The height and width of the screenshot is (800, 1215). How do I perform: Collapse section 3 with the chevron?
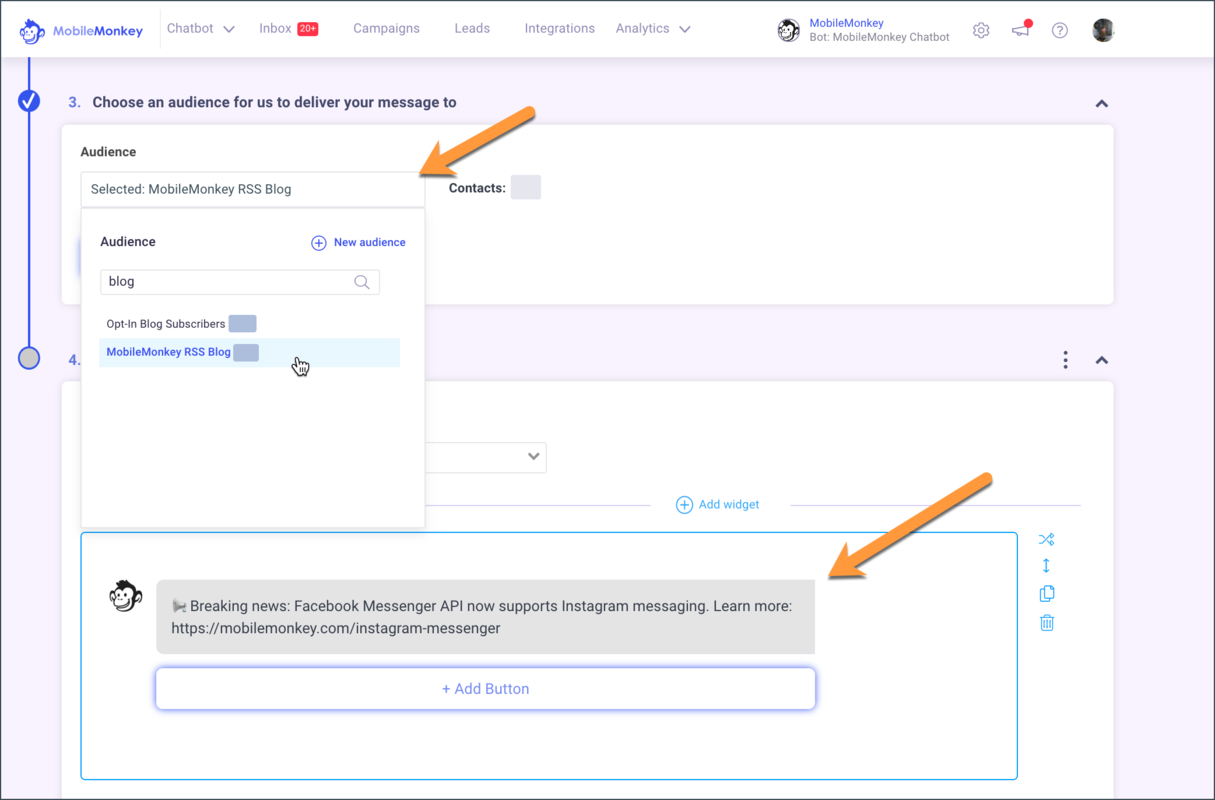click(x=1101, y=103)
